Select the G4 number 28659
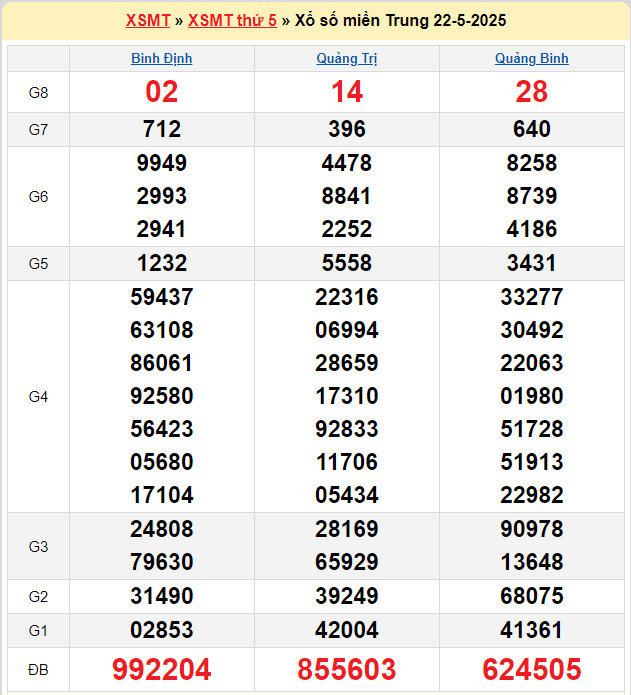The height and width of the screenshot is (695, 631). [x=347, y=363]
